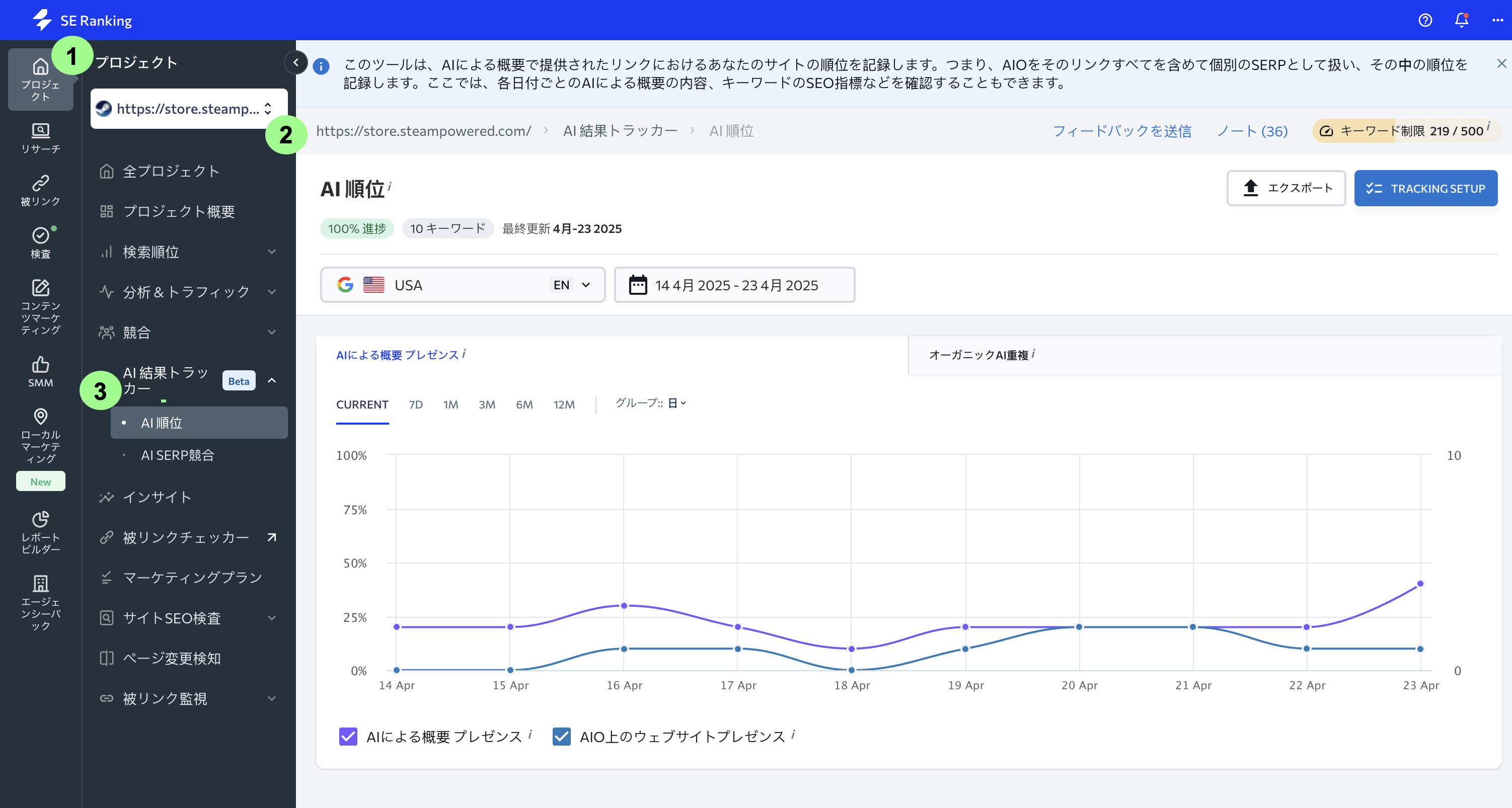Open the three-dot more menu
The image size is (1512, 808).
coord(1497,20)
